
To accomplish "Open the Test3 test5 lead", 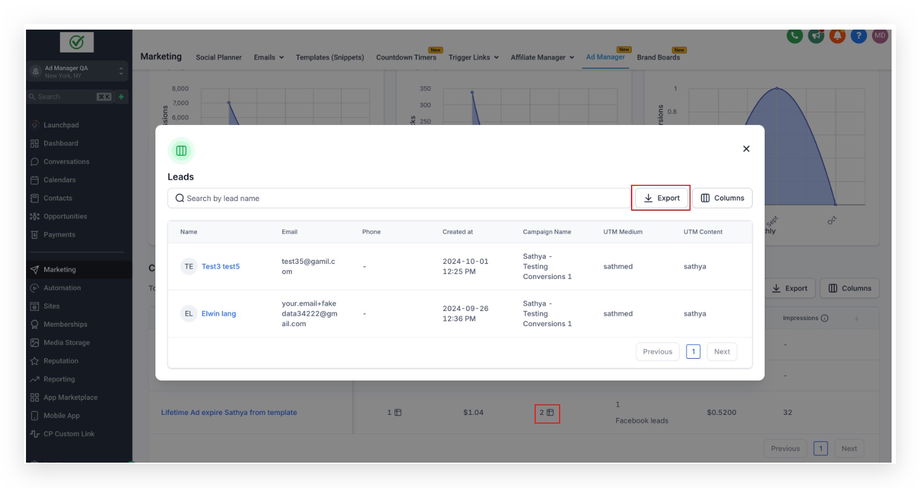I will pyautogui.click(x=221, y=266).
